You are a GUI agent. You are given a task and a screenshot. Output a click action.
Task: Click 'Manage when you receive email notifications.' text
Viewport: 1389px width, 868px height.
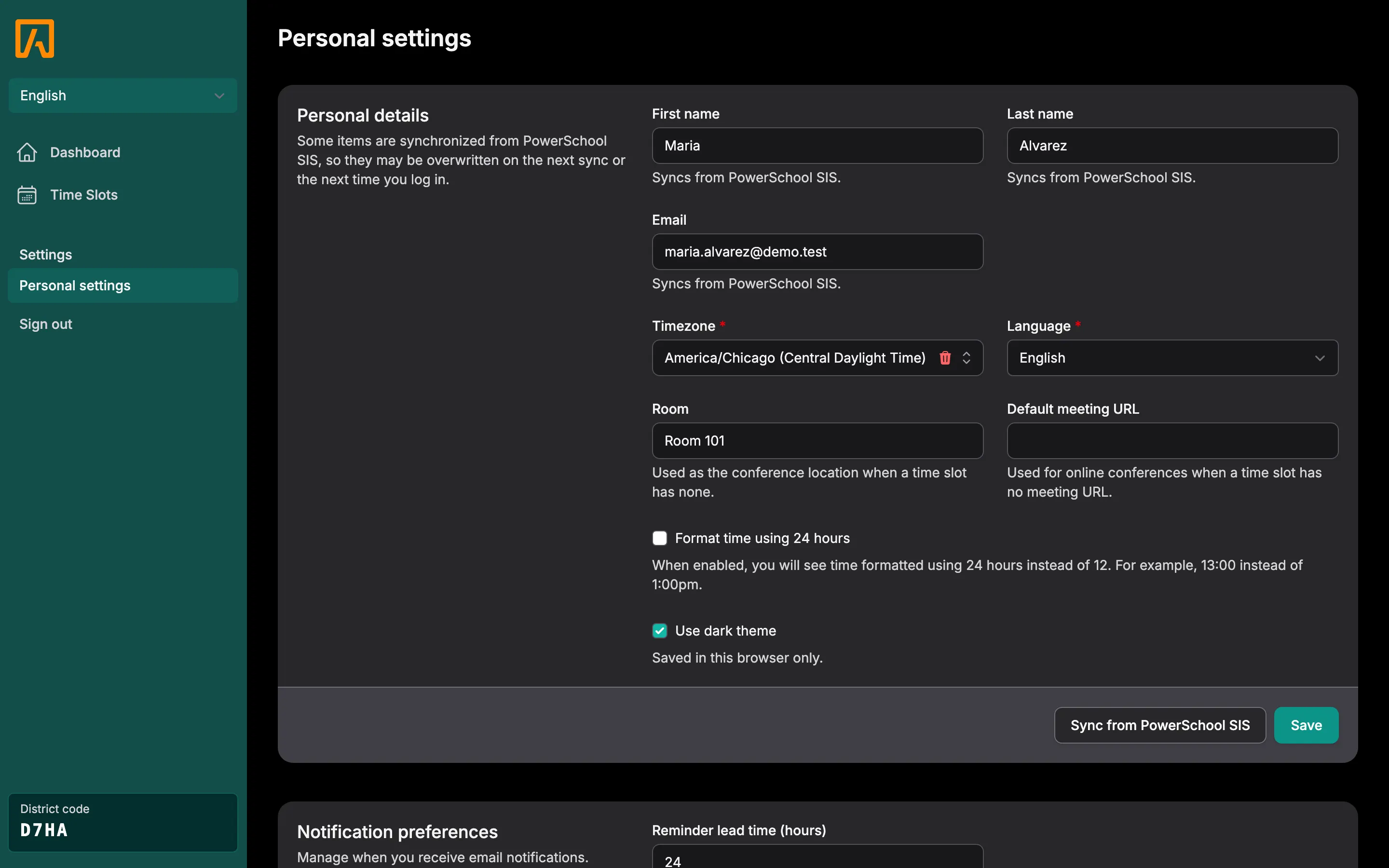pyautogui.click(x=443, y=857)
